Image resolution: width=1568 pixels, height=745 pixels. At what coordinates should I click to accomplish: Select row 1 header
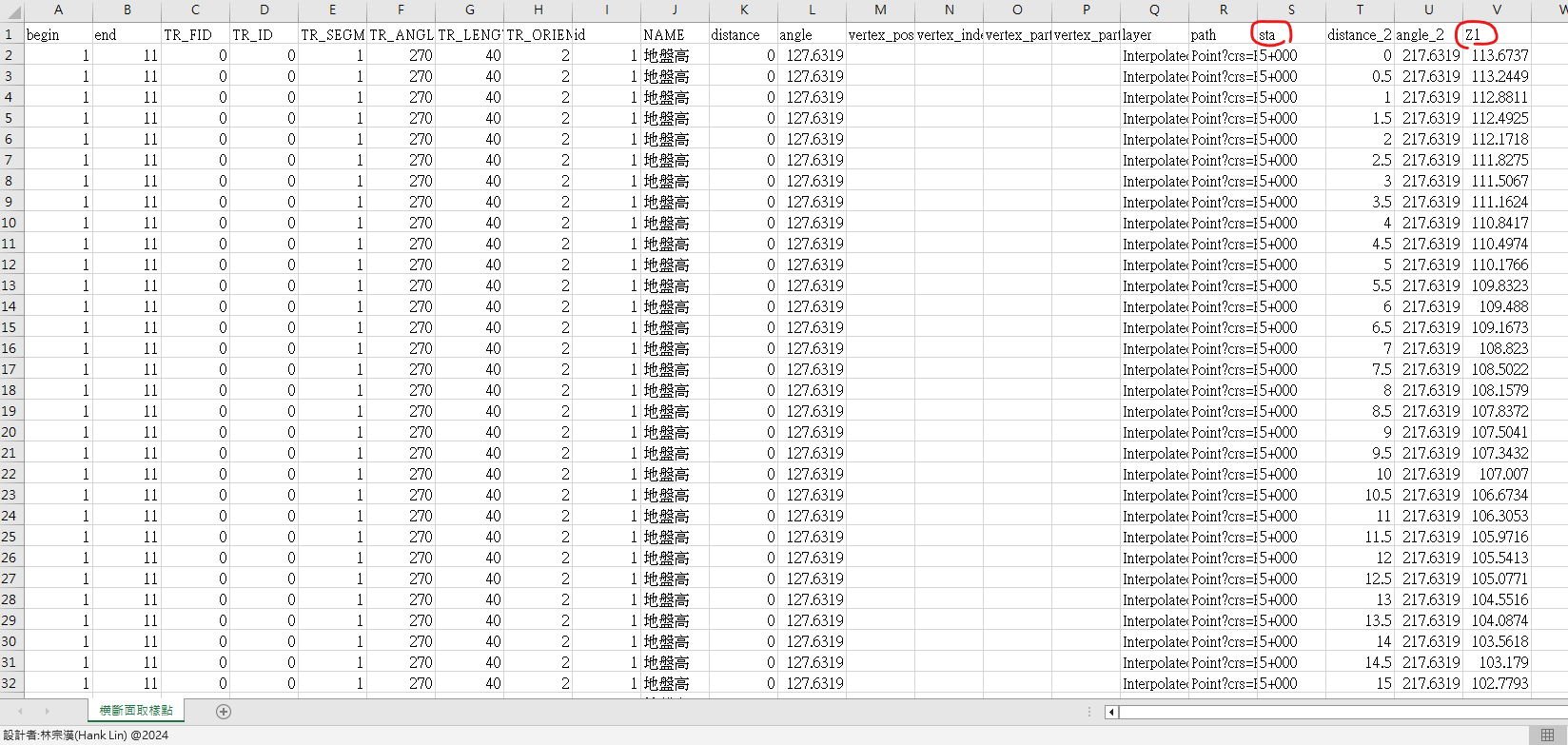pyautogui.click(x=11, y=34)
